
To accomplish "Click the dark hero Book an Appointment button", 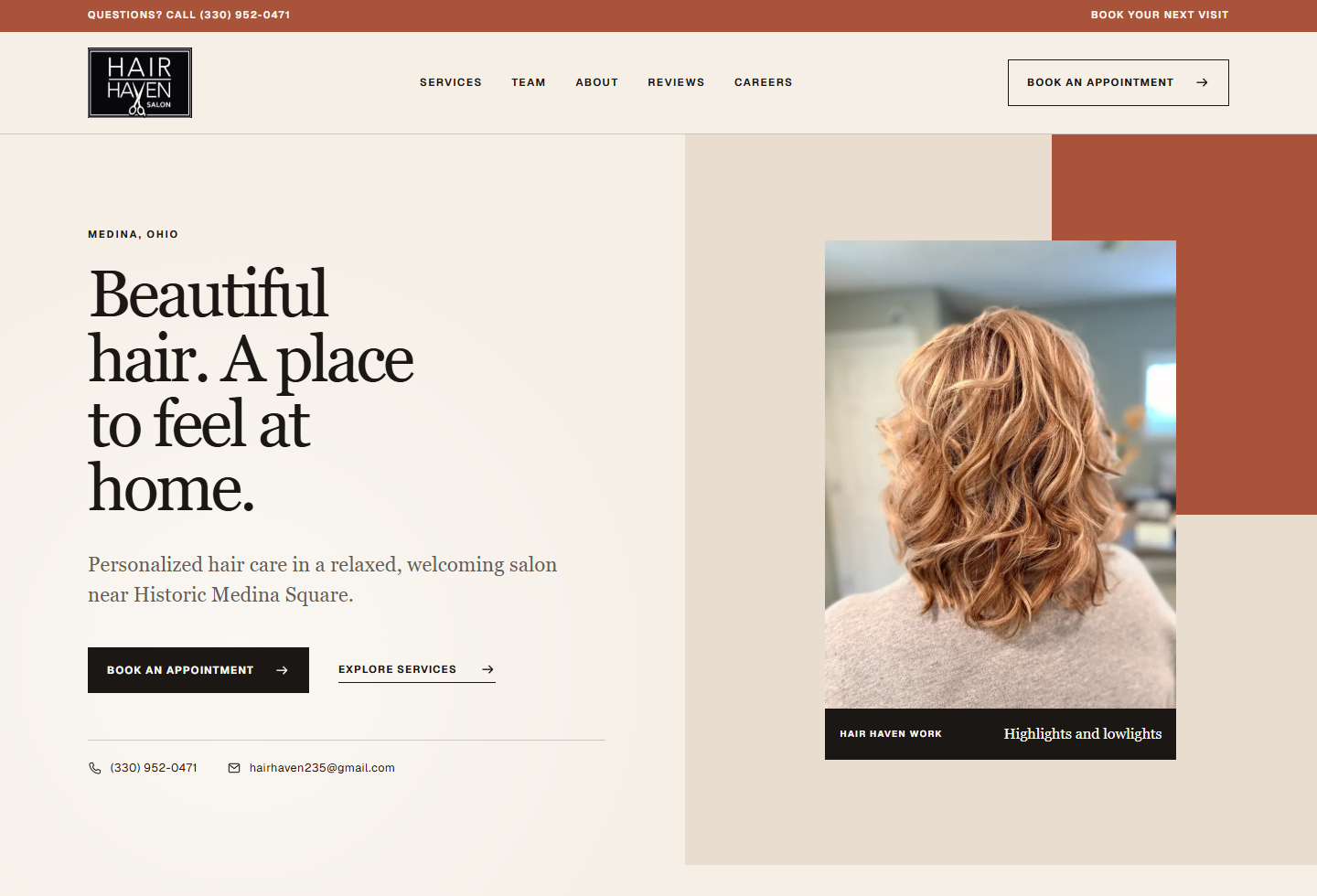I will [x=198, y=670].
